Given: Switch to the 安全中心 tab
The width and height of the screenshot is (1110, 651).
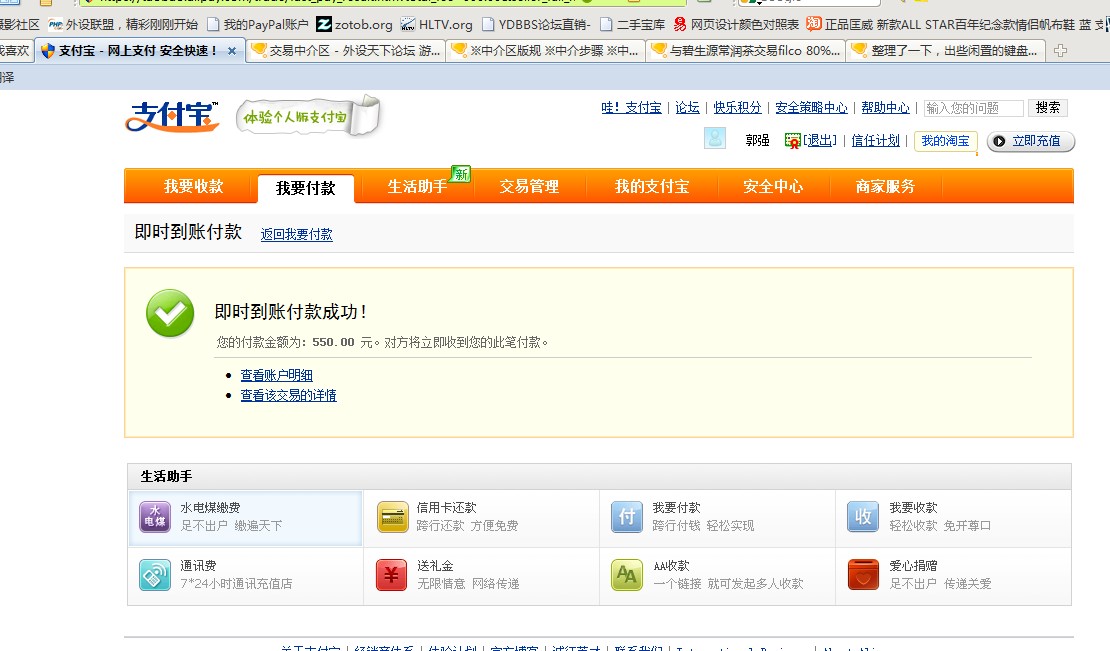Looking at the screenshot, I should coord(772,187).
